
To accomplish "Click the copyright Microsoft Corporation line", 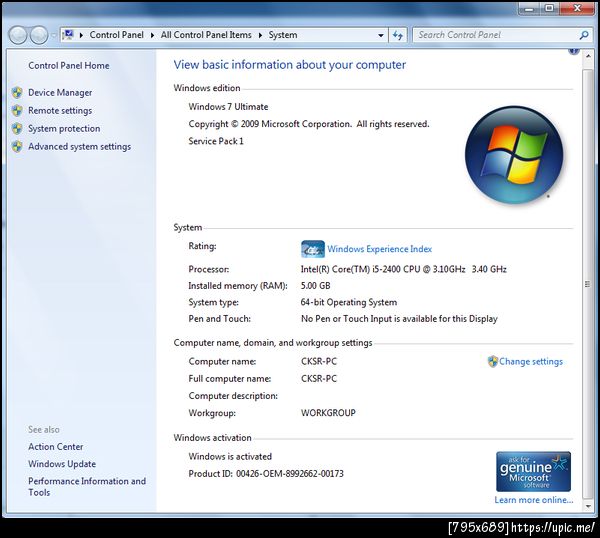I will (309, 124).
